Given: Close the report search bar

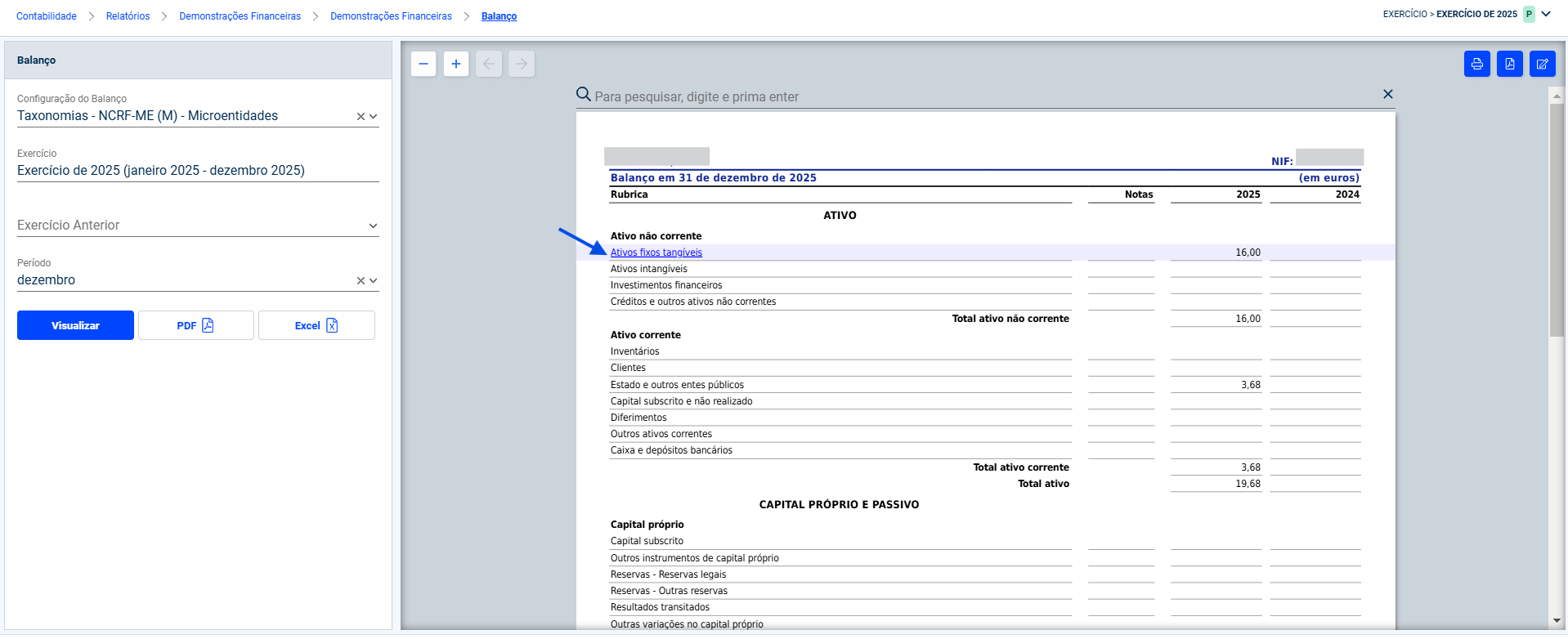Looking at the screenshot, I should point(1388,94).
